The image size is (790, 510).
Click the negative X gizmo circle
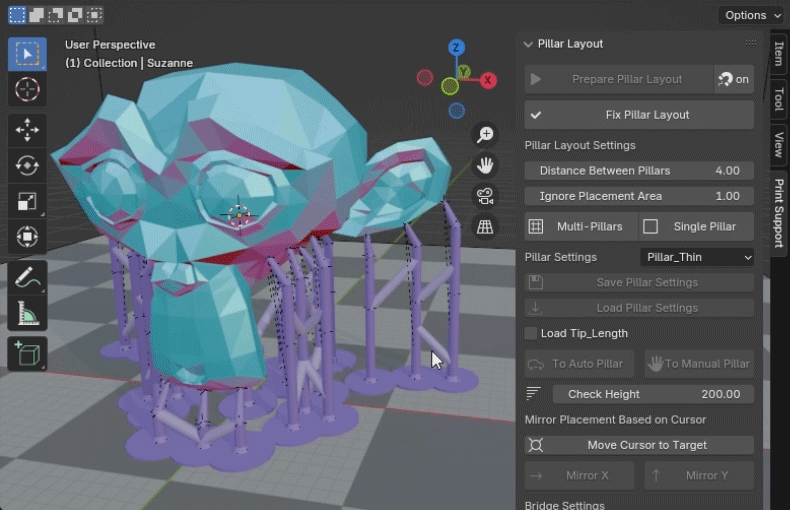pyautogui.click(x=425, y=78)
